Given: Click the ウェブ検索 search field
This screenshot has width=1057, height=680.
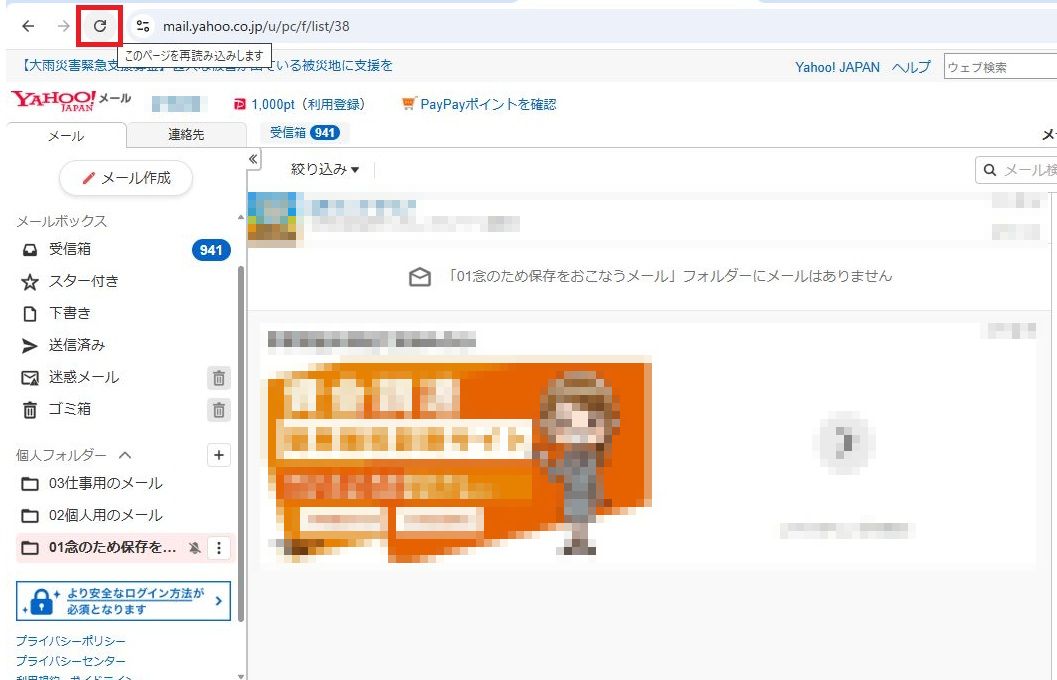Looking at the screenshot, I should point(999,68).
